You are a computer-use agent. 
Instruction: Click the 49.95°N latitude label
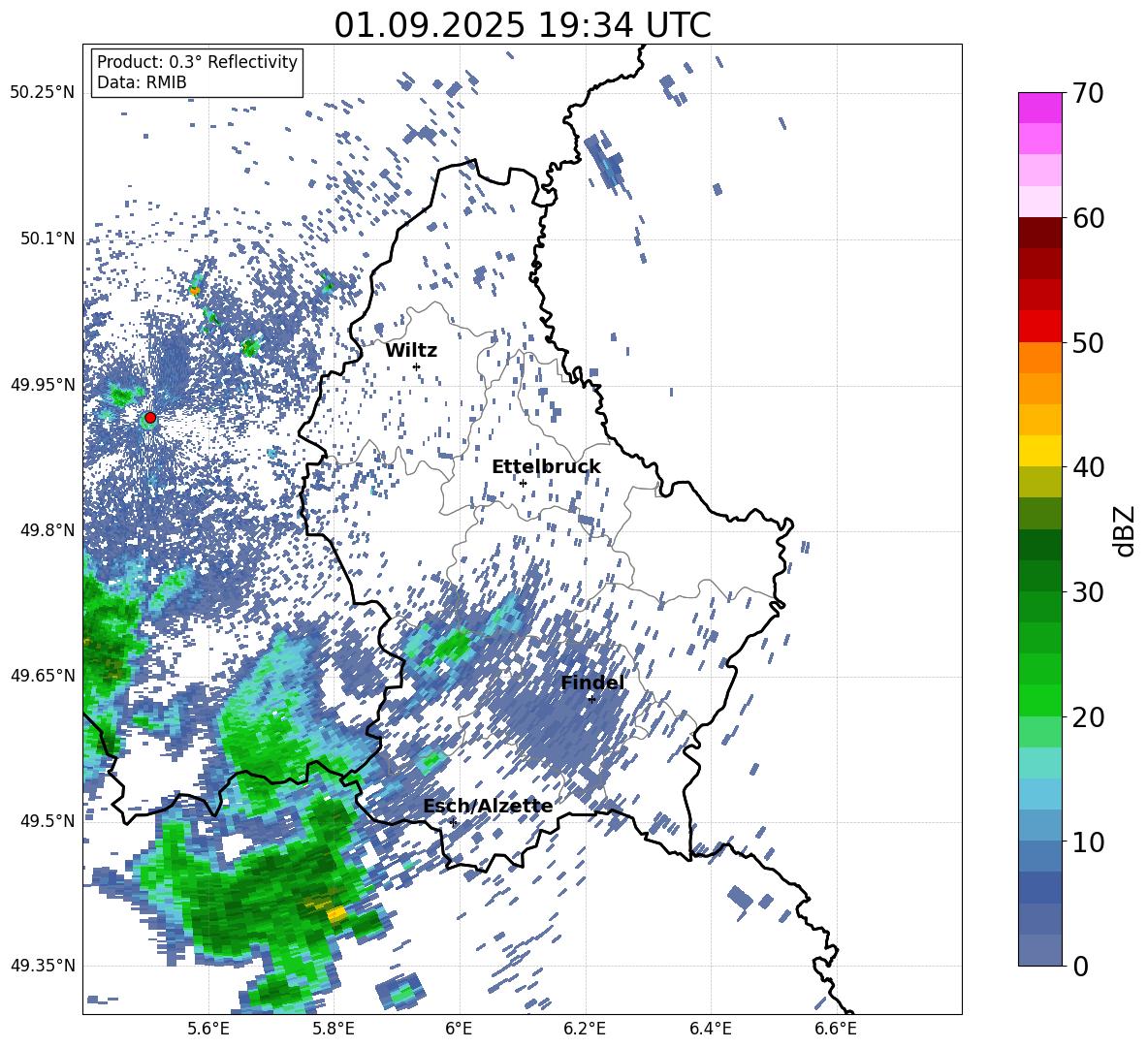(43, 384)
